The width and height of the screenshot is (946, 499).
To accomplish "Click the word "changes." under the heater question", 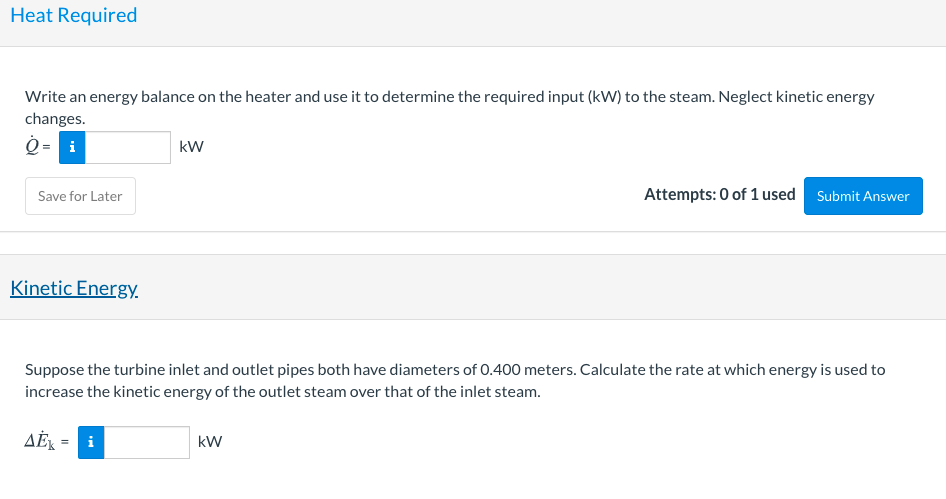I will pyautogui.click(x=55, y=119).
